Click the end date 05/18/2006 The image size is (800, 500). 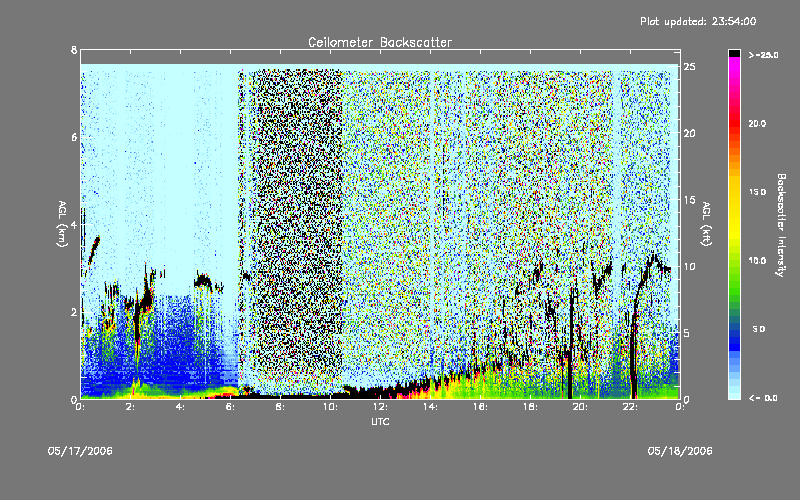(x=680, y=451)
